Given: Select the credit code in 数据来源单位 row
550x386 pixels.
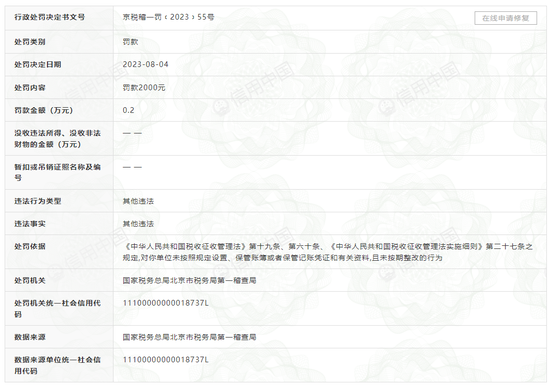Looking at the screenshot, I should coord(166,360).
